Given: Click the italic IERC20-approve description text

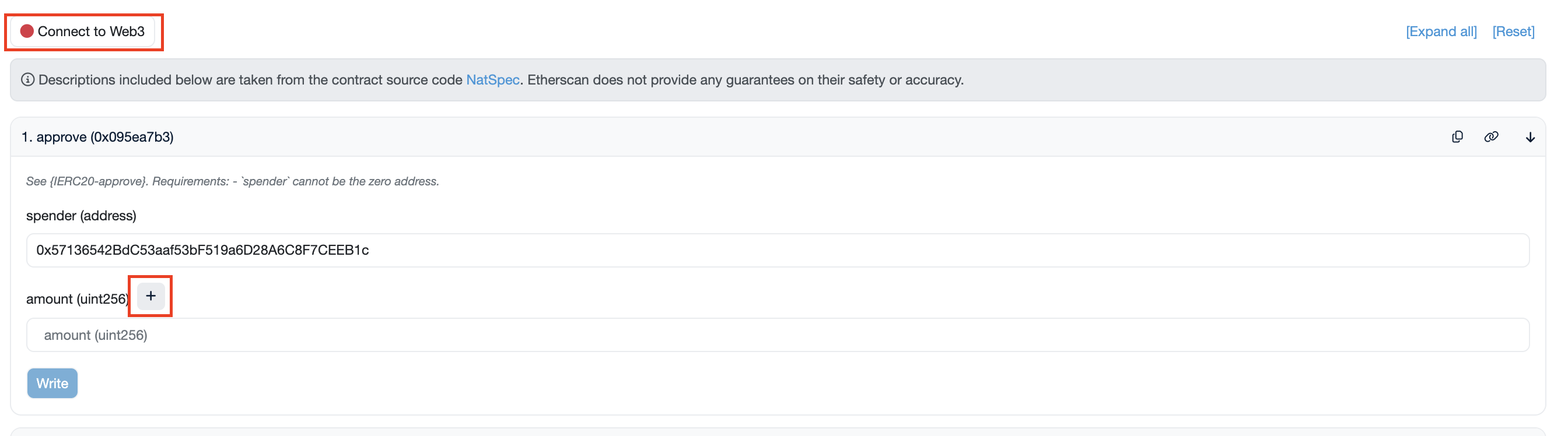Looking at the screenshot, I should 232,182.
